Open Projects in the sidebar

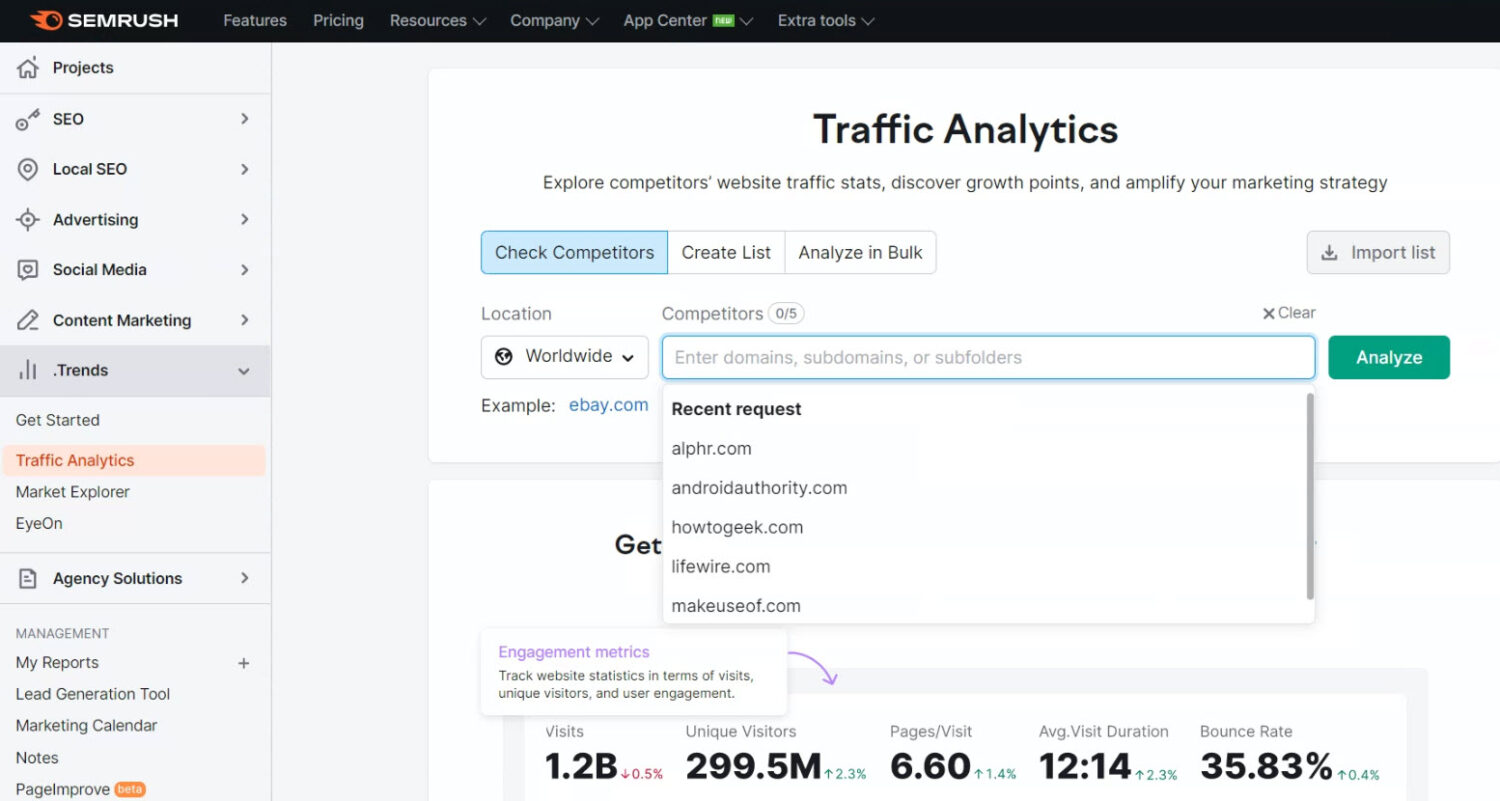tap(83, 68)
